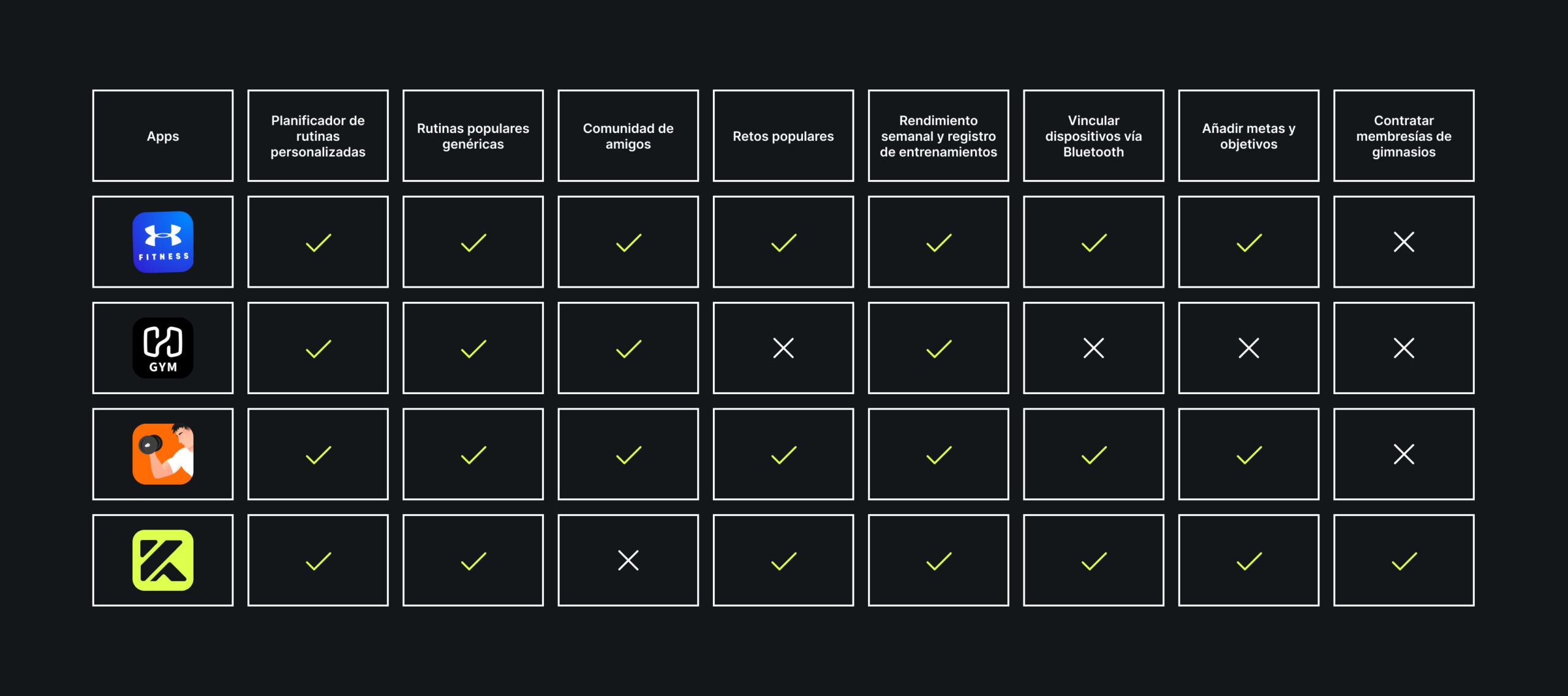Click the Contratar membresías de gimnasios header
1568x696 pixels.
[x=1403, y=136]
